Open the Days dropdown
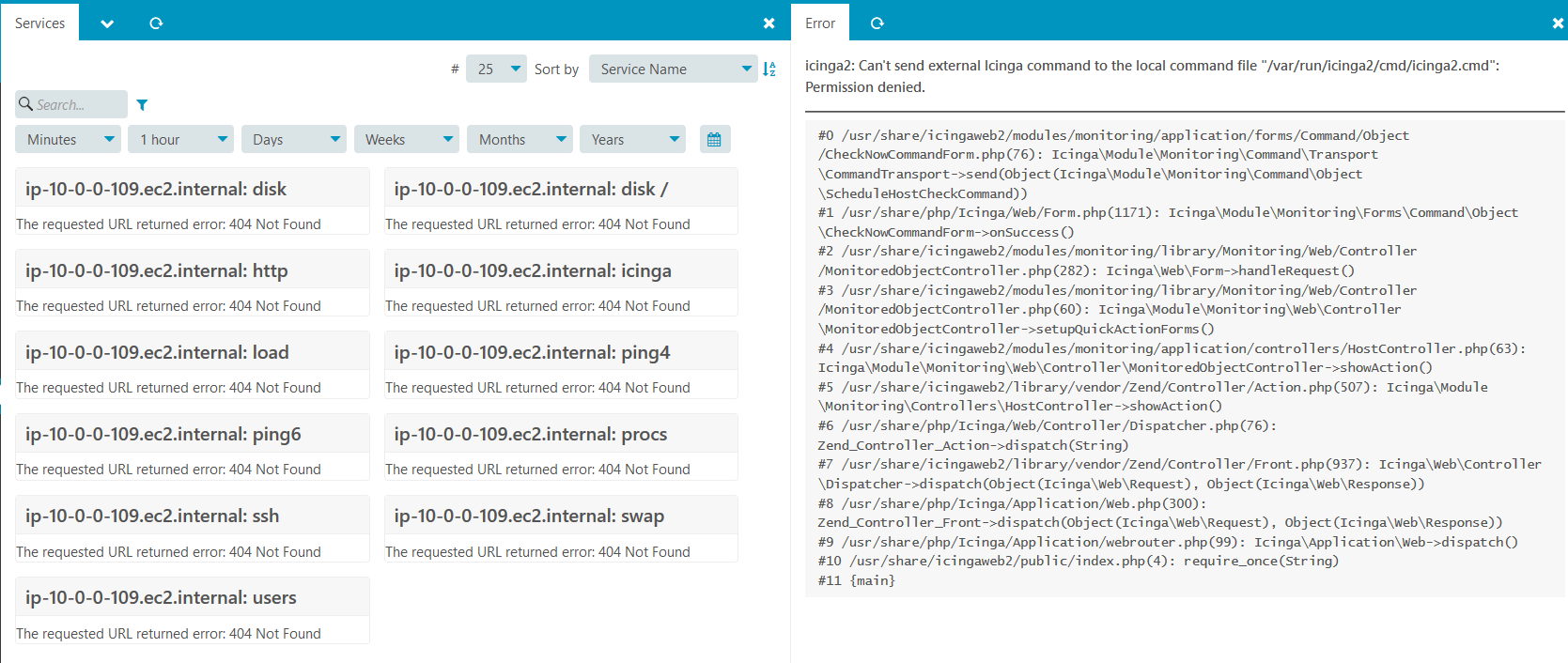The height and width of the screenshot is (663, 1568). pyautogui.click(x=294, y=139)
